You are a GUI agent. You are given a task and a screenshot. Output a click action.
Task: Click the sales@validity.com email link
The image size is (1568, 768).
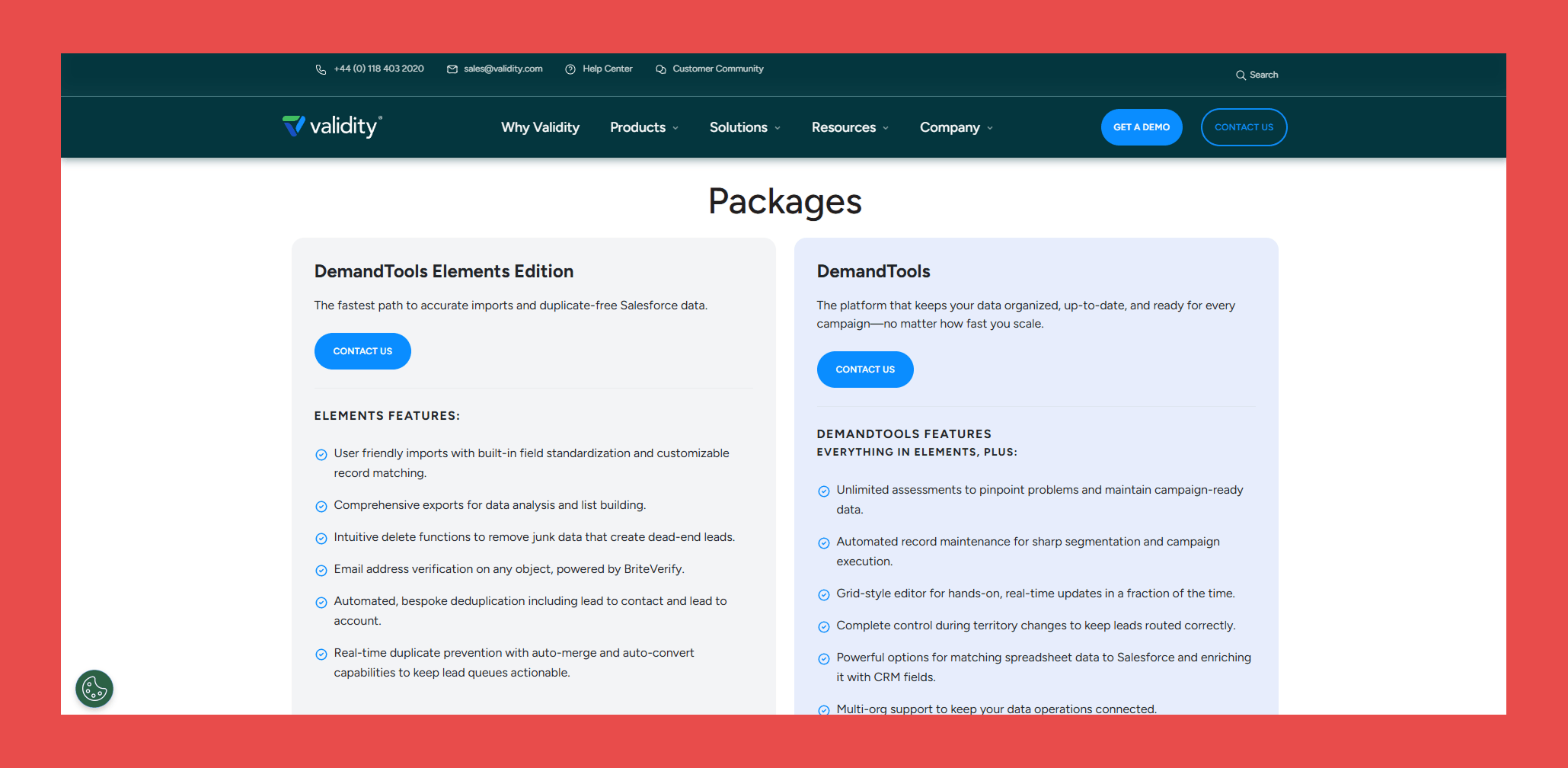503,69
